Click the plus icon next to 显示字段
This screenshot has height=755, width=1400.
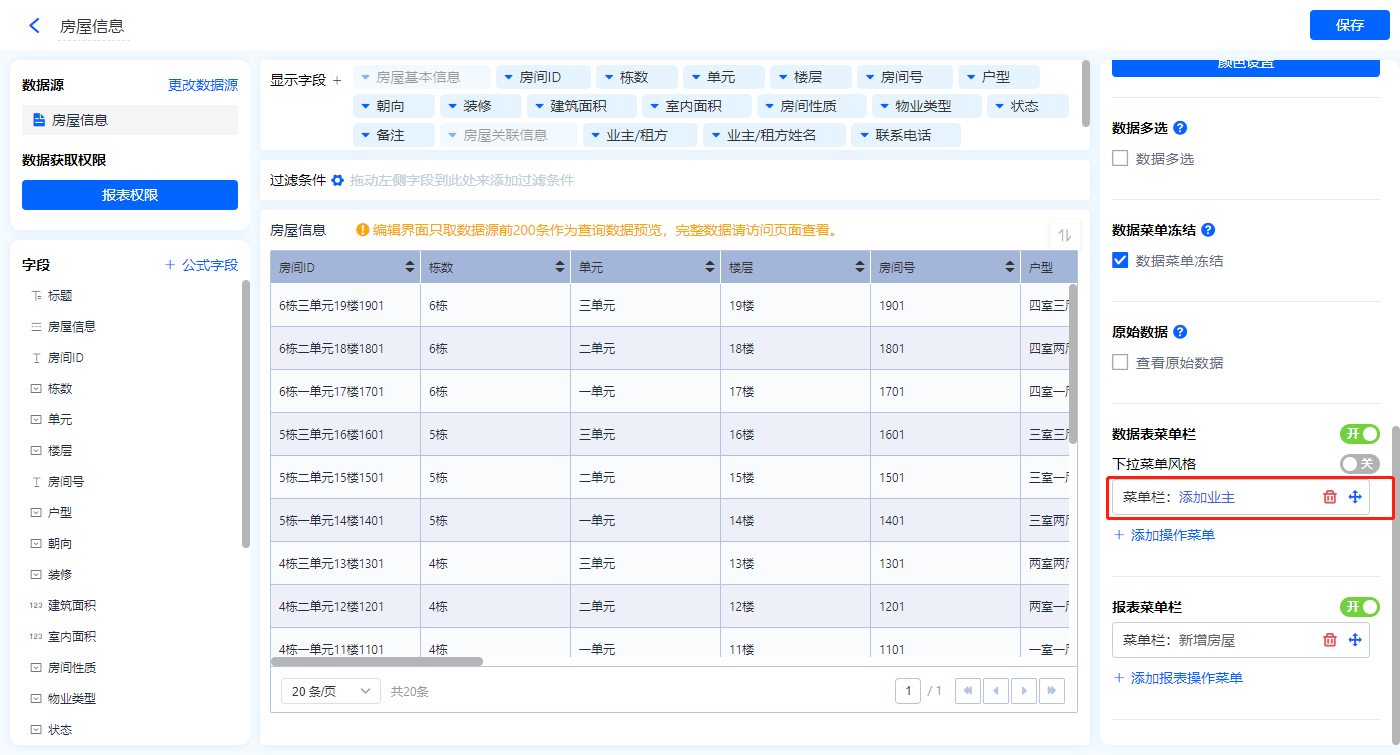(337, 80)
